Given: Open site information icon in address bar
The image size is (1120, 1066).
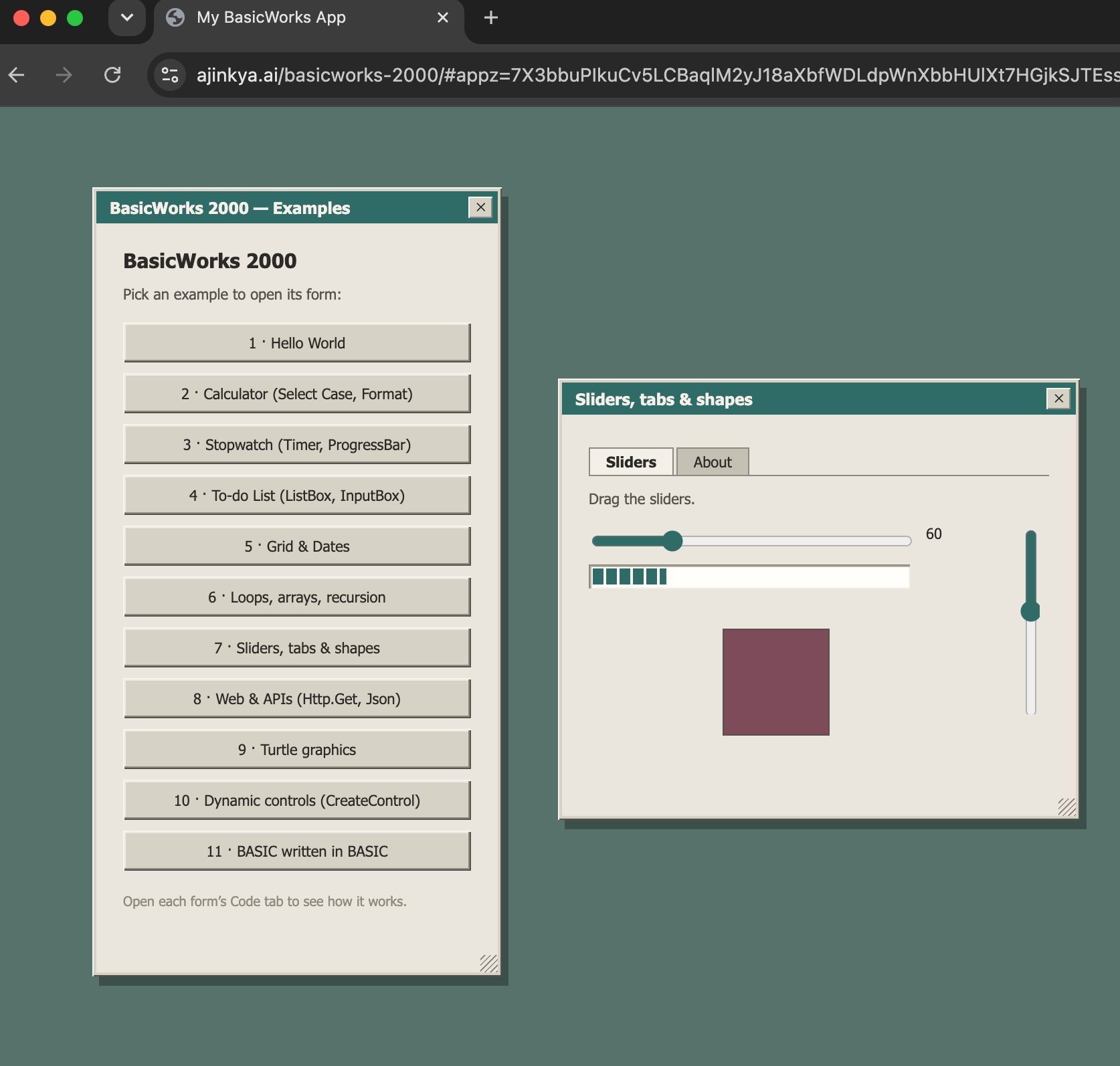Looking at the screenshot, I should (x=171, y=75).
